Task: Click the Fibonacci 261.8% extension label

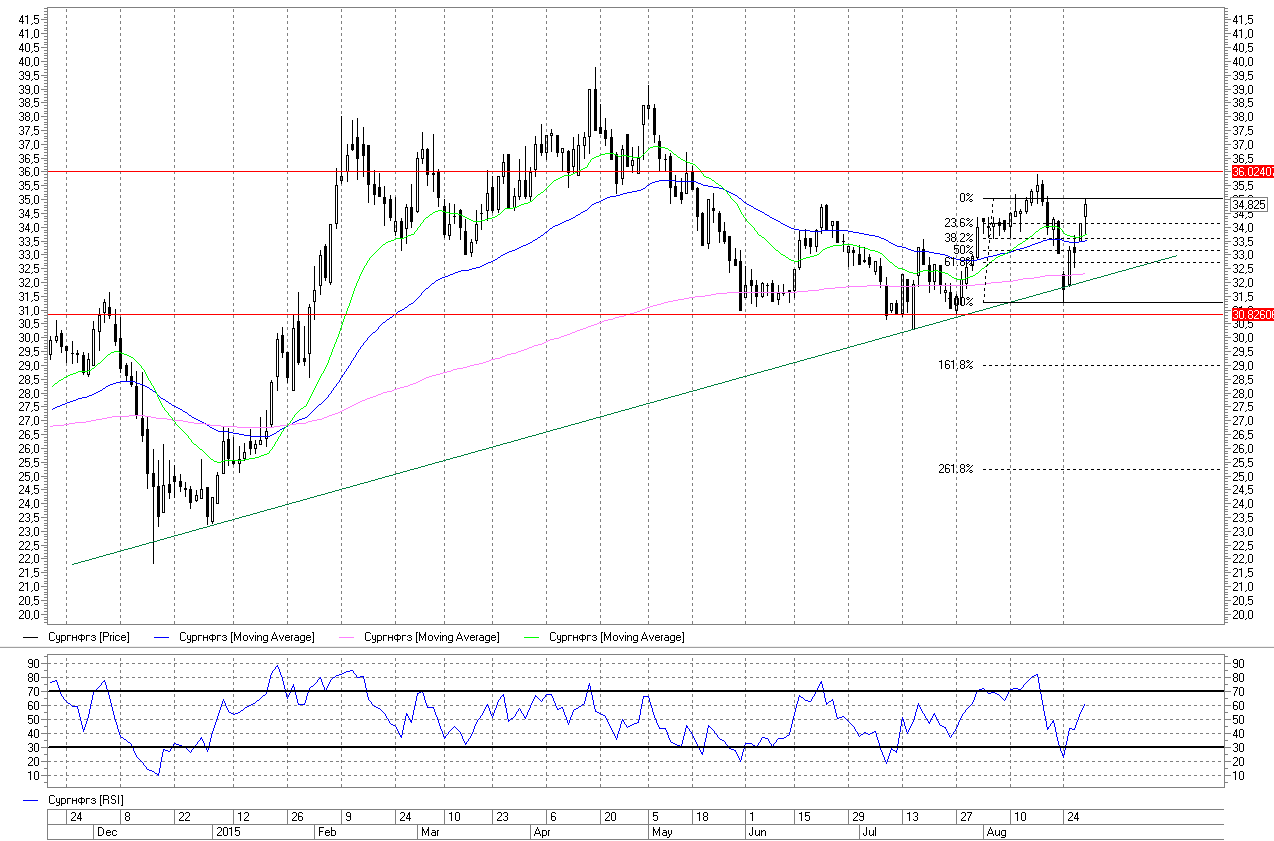Action: 955,469
